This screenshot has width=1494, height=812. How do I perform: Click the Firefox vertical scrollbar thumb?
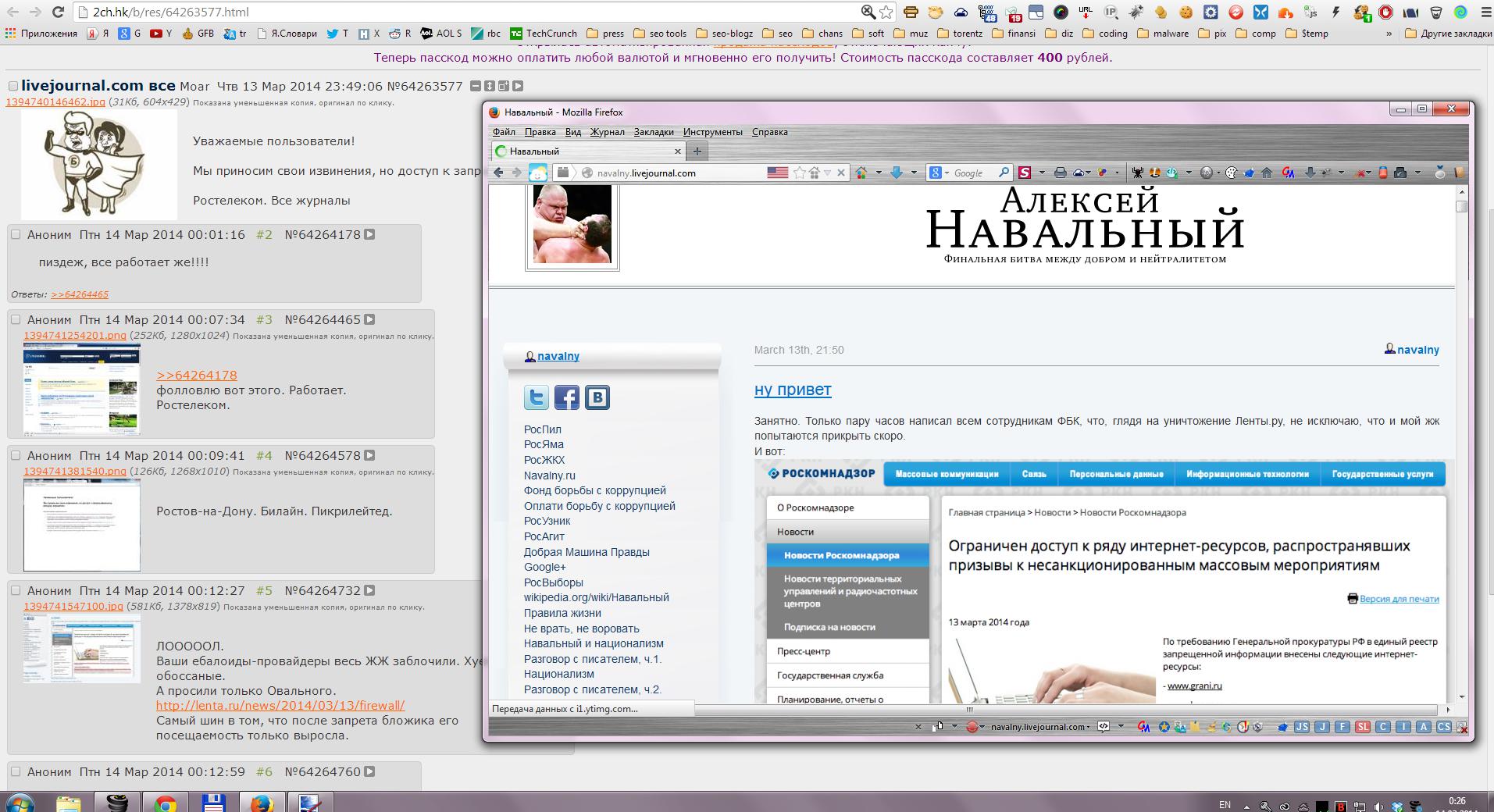click(1461, 206)
